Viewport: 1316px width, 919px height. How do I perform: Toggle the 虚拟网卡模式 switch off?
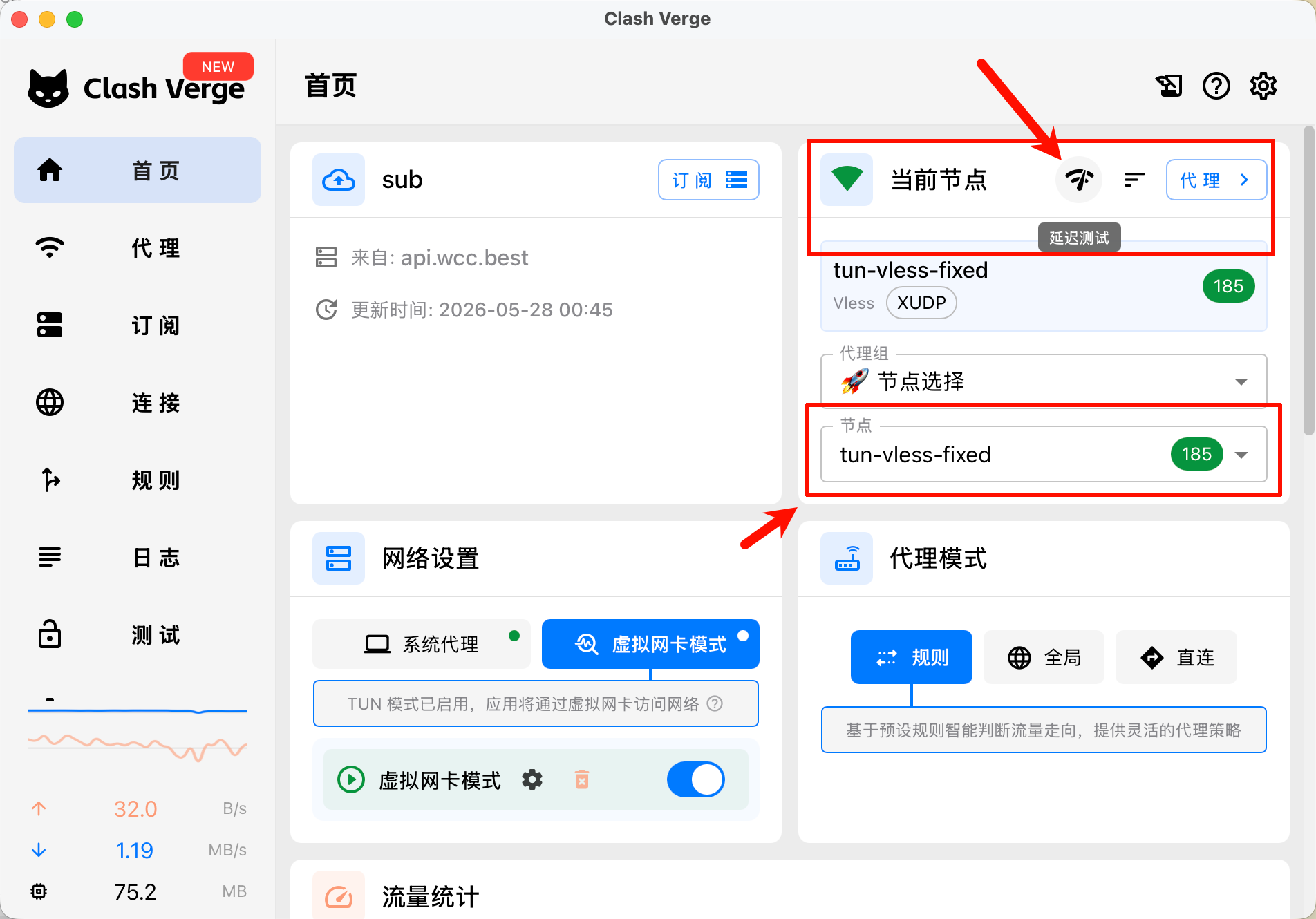coord(696,779)
